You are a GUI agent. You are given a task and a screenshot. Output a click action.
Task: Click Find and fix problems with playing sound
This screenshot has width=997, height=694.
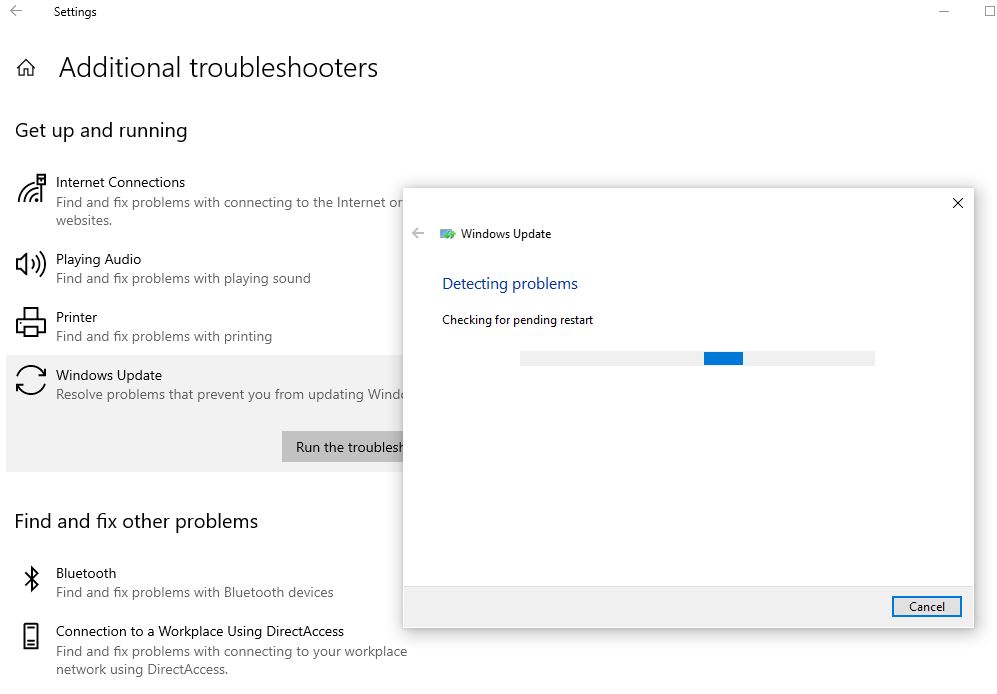point(183,279)
